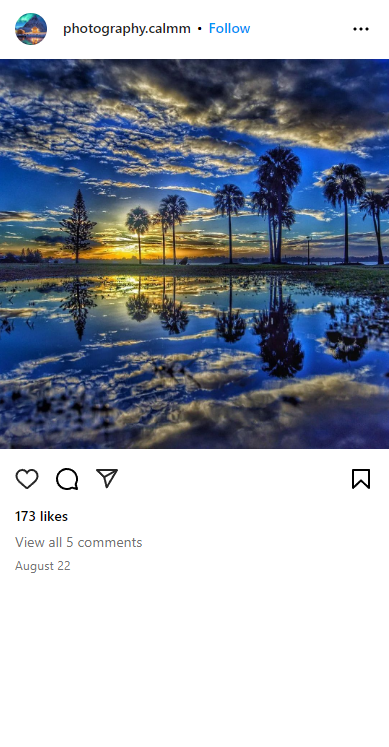
Task: Visit the photography.calmm username link
Action: pyautogui.click(x=127, y=29)
